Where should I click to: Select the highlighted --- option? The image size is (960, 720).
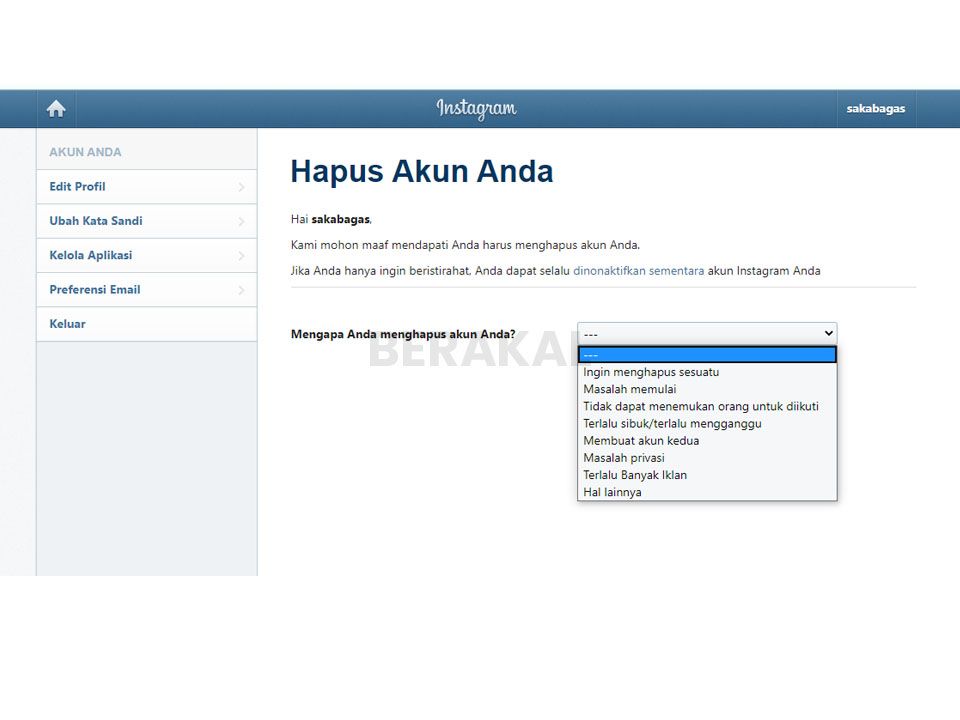pyautogui.click(x=707, y=354)
